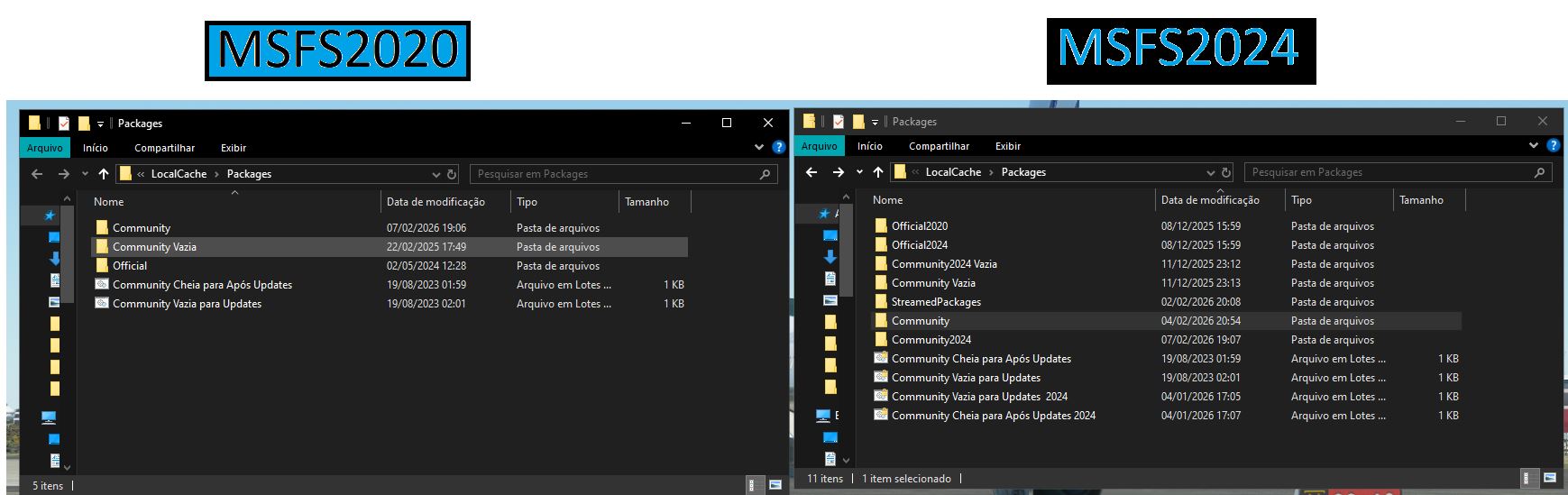Go up one folder in MSFS2024 window
The image size is (1568, 495).
click(x=878, y=172)
